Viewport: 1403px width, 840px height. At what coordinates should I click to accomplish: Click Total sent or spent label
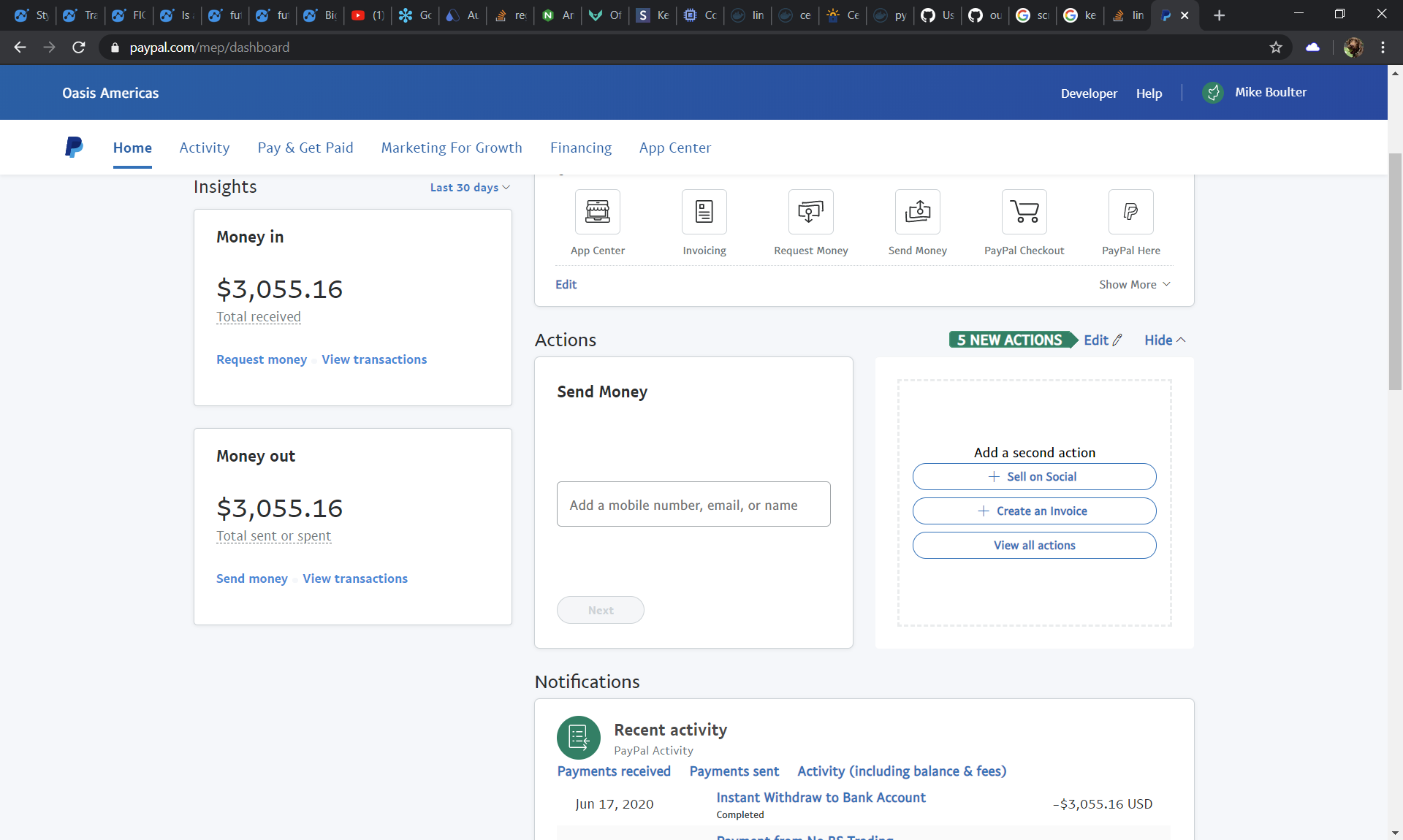coord(273,536)
